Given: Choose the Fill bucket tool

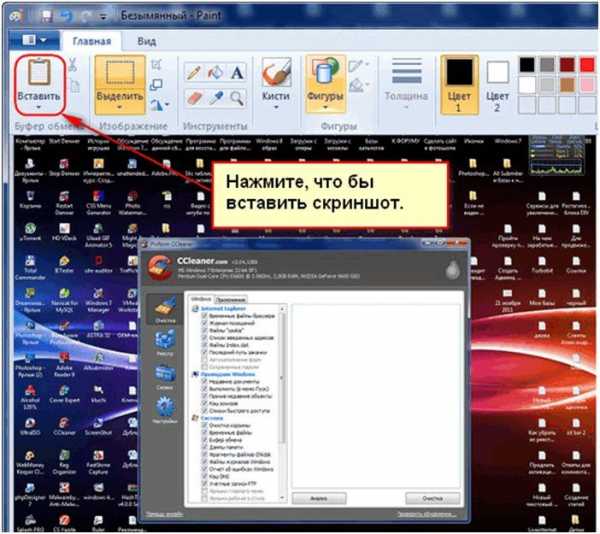Looking at the screenshot, I should [216, 71].
